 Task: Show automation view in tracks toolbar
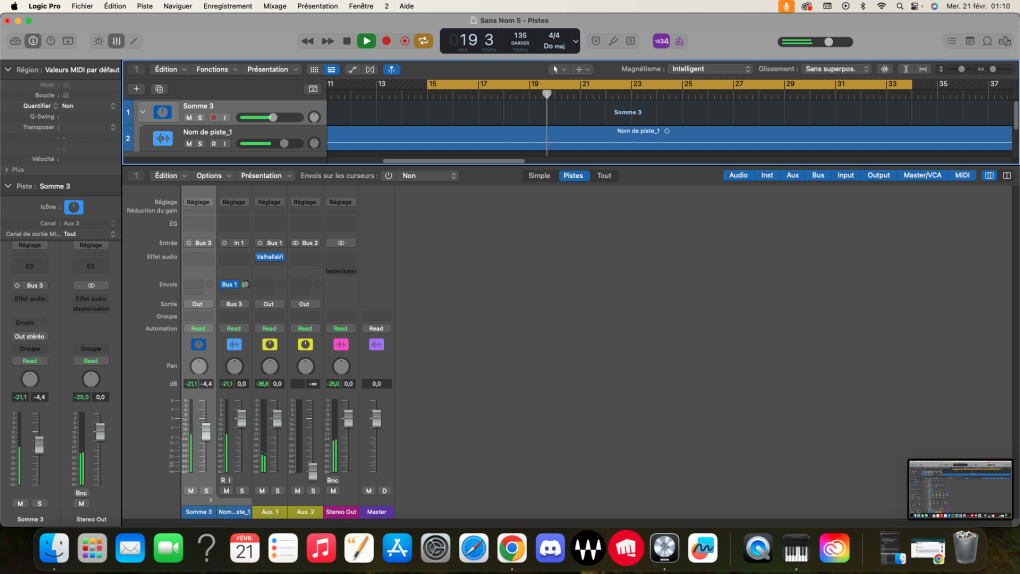pyautogui.click(x=352, y=69)
